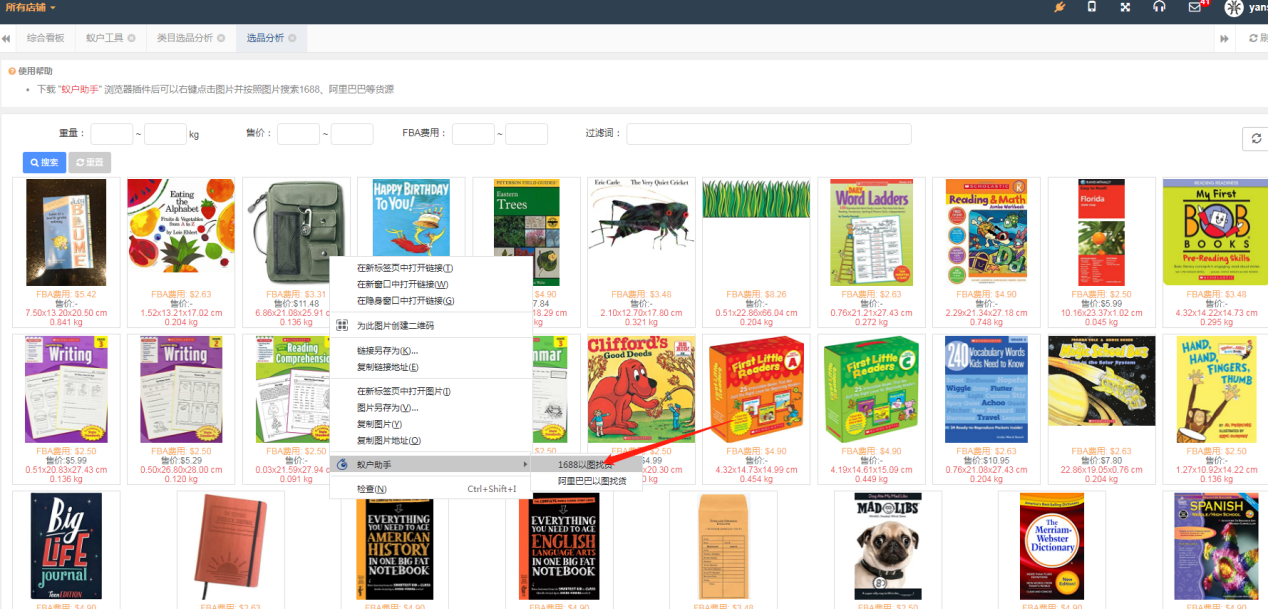Open the 240 Vocabulary Words book thumbnail

click(x=986, y=388)
